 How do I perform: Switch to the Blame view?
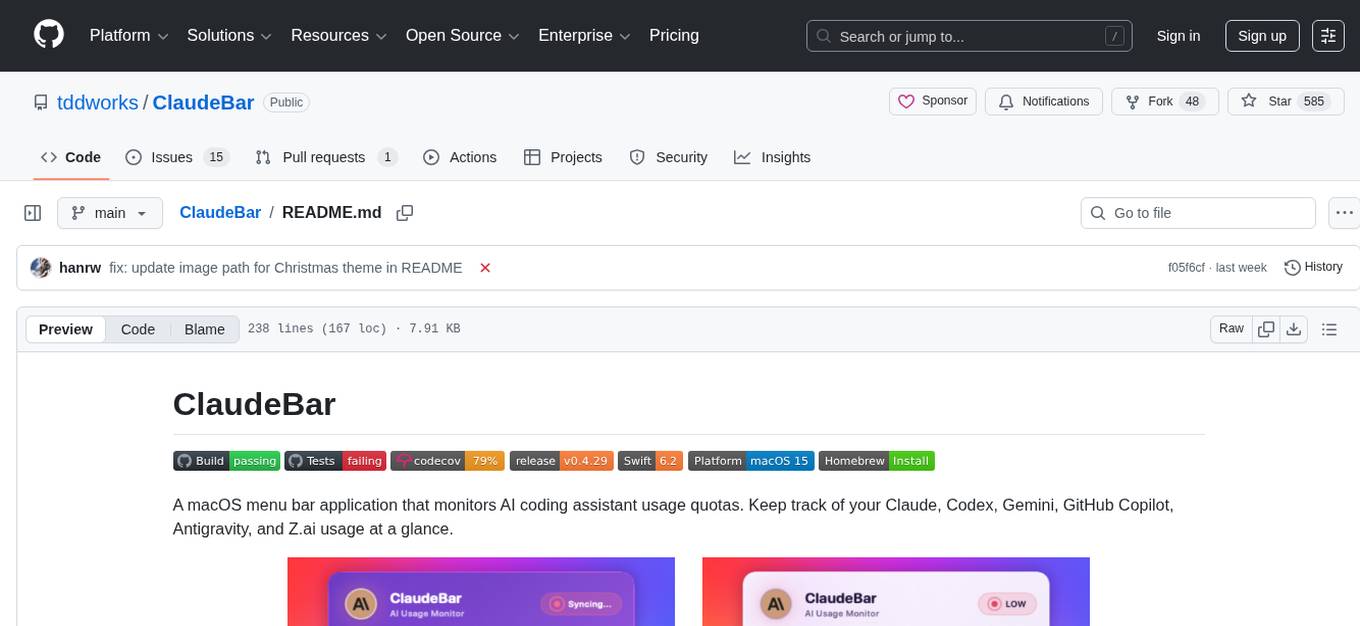pyautogui.click(x=204, y=329)
